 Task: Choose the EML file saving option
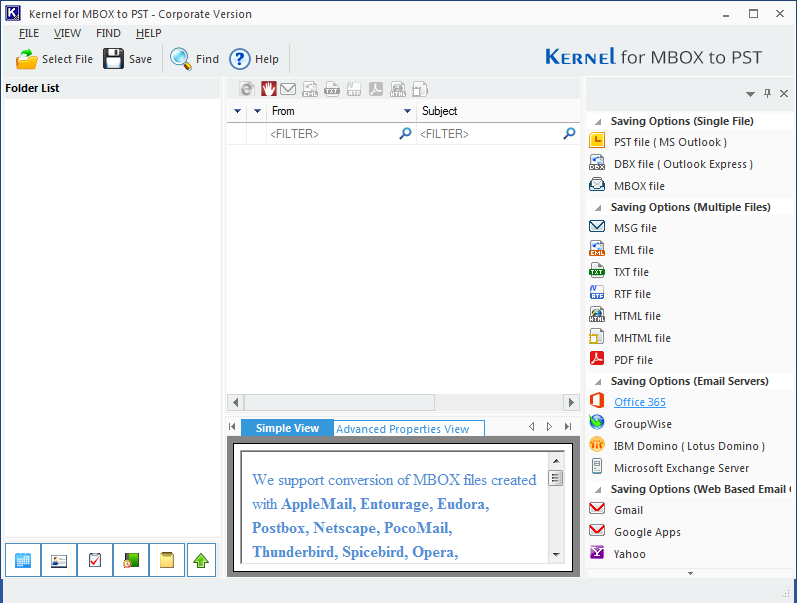click(633, 250)
